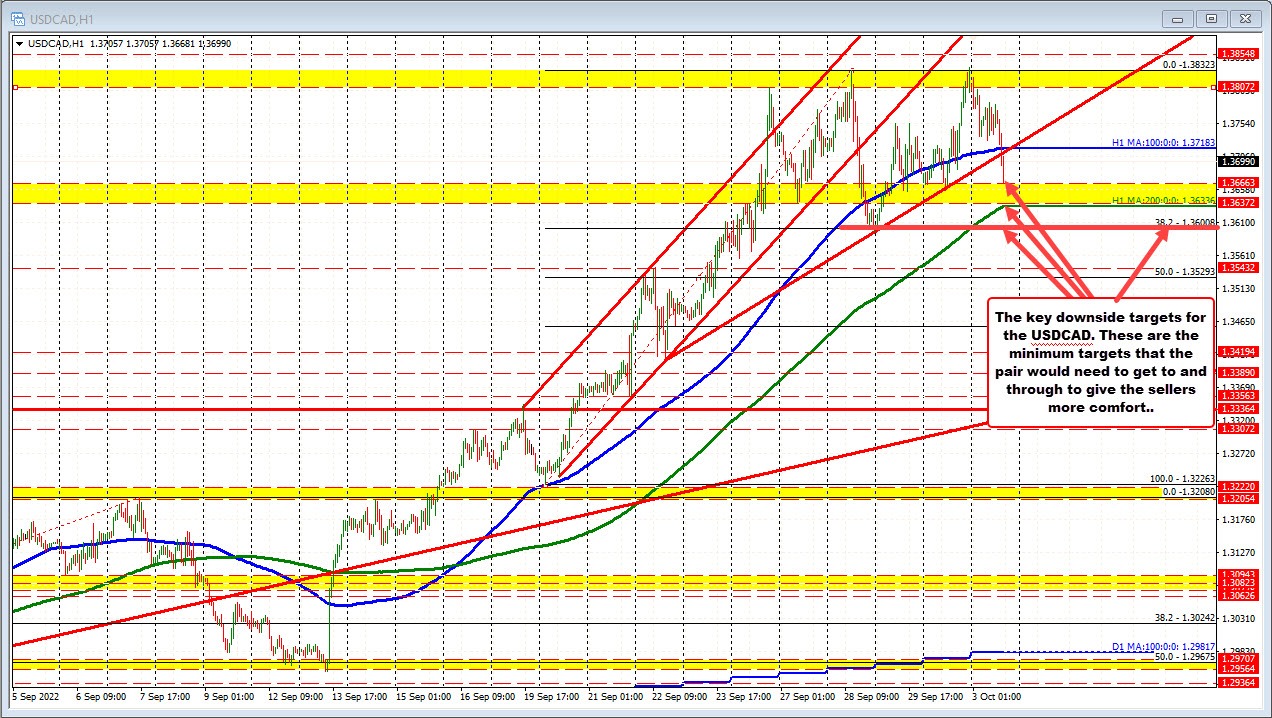Click the 1.33364 red price tag
The width and height of the screenshot is (1272, 718).
(1239, 408)
